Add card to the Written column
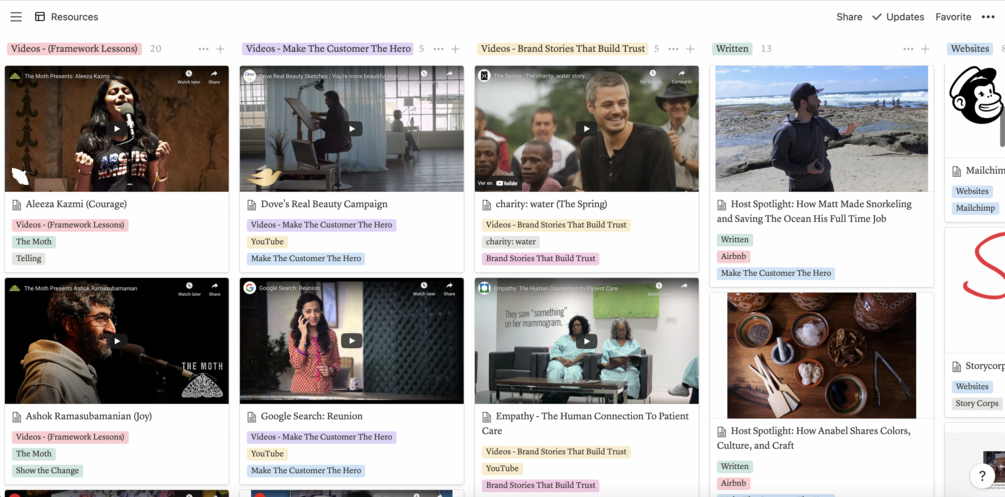The width and height of the screenshot is (1005, 497). [x=925, y=49]
